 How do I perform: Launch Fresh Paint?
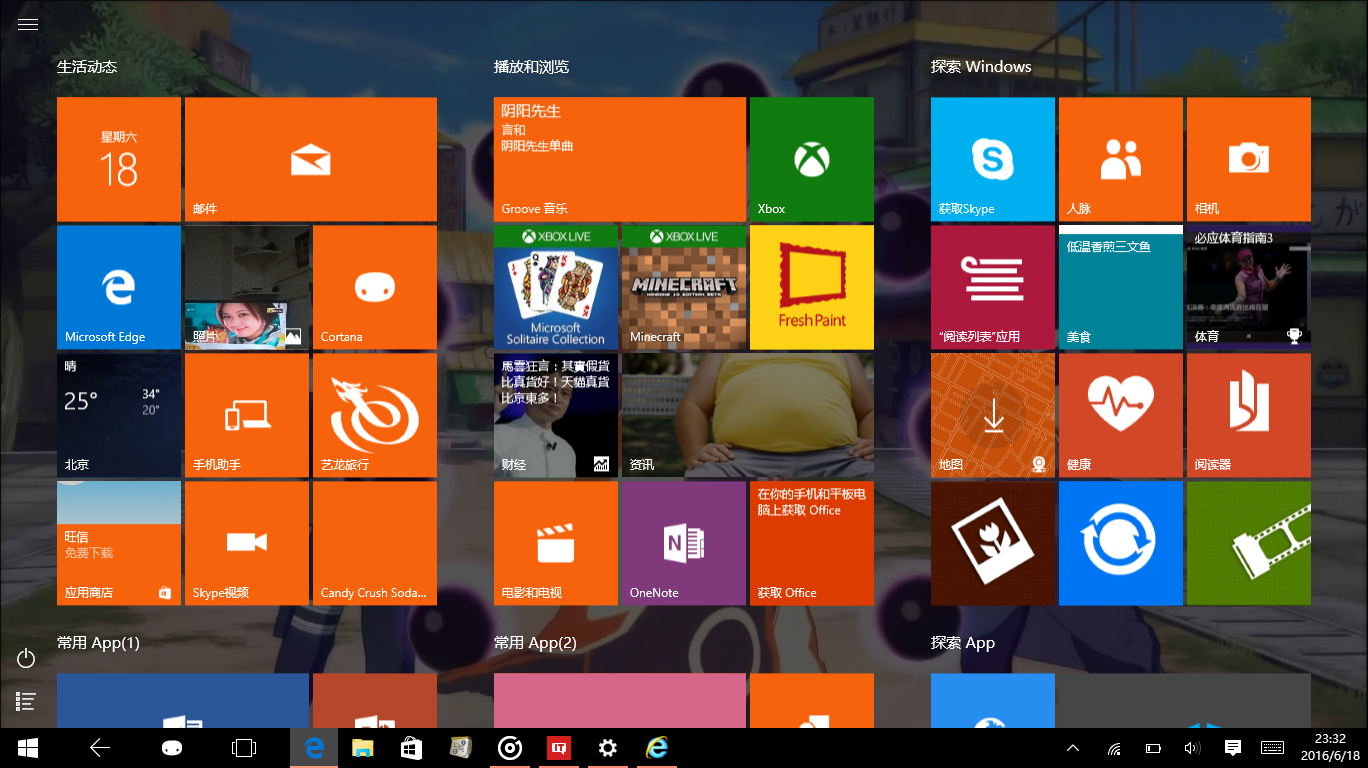point(811,287)
